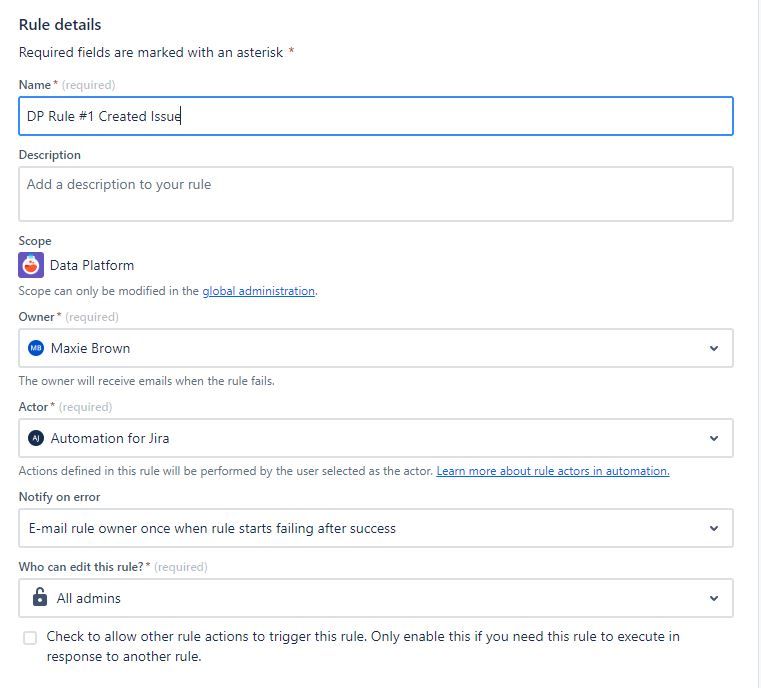Focus the Description text area
761x688 pixels.
375,193
